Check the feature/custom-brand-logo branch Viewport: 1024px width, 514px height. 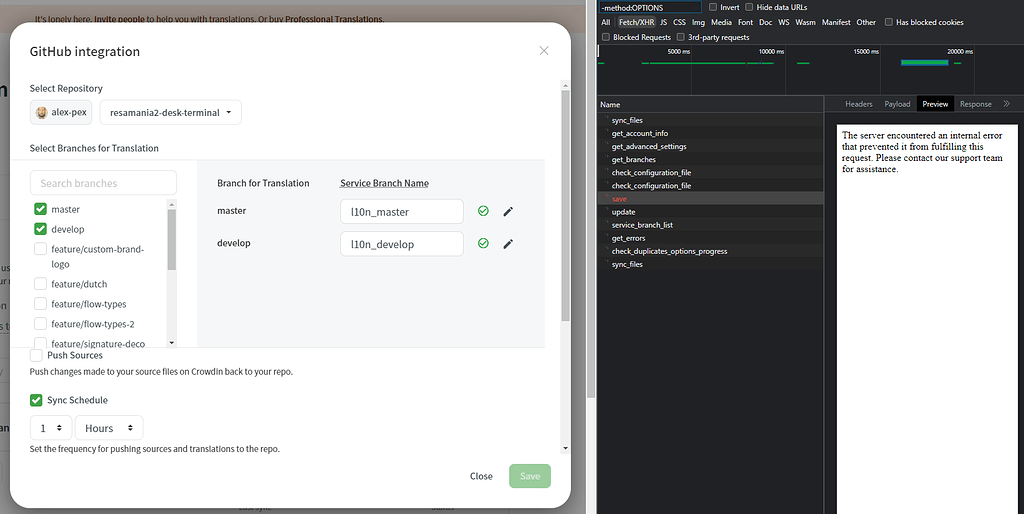(x=40, y=249)
